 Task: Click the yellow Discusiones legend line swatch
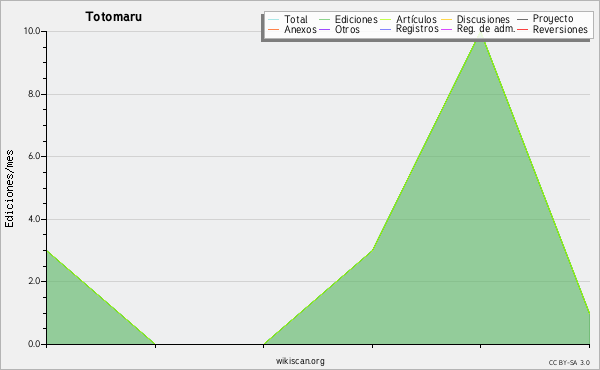pos(447,20)
